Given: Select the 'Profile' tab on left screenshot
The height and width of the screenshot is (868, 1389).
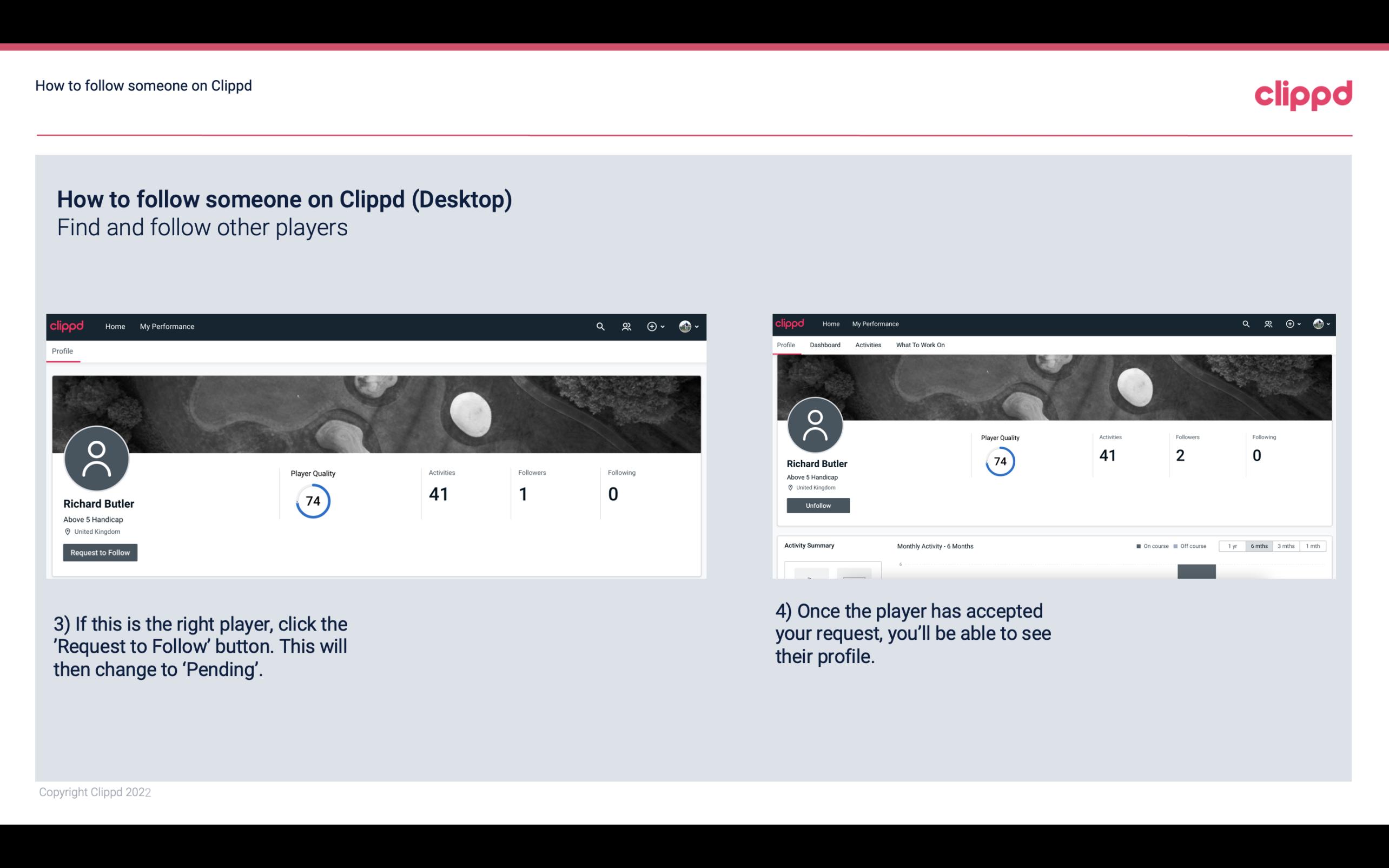Looking at the screenshot, I should point(62,351).
